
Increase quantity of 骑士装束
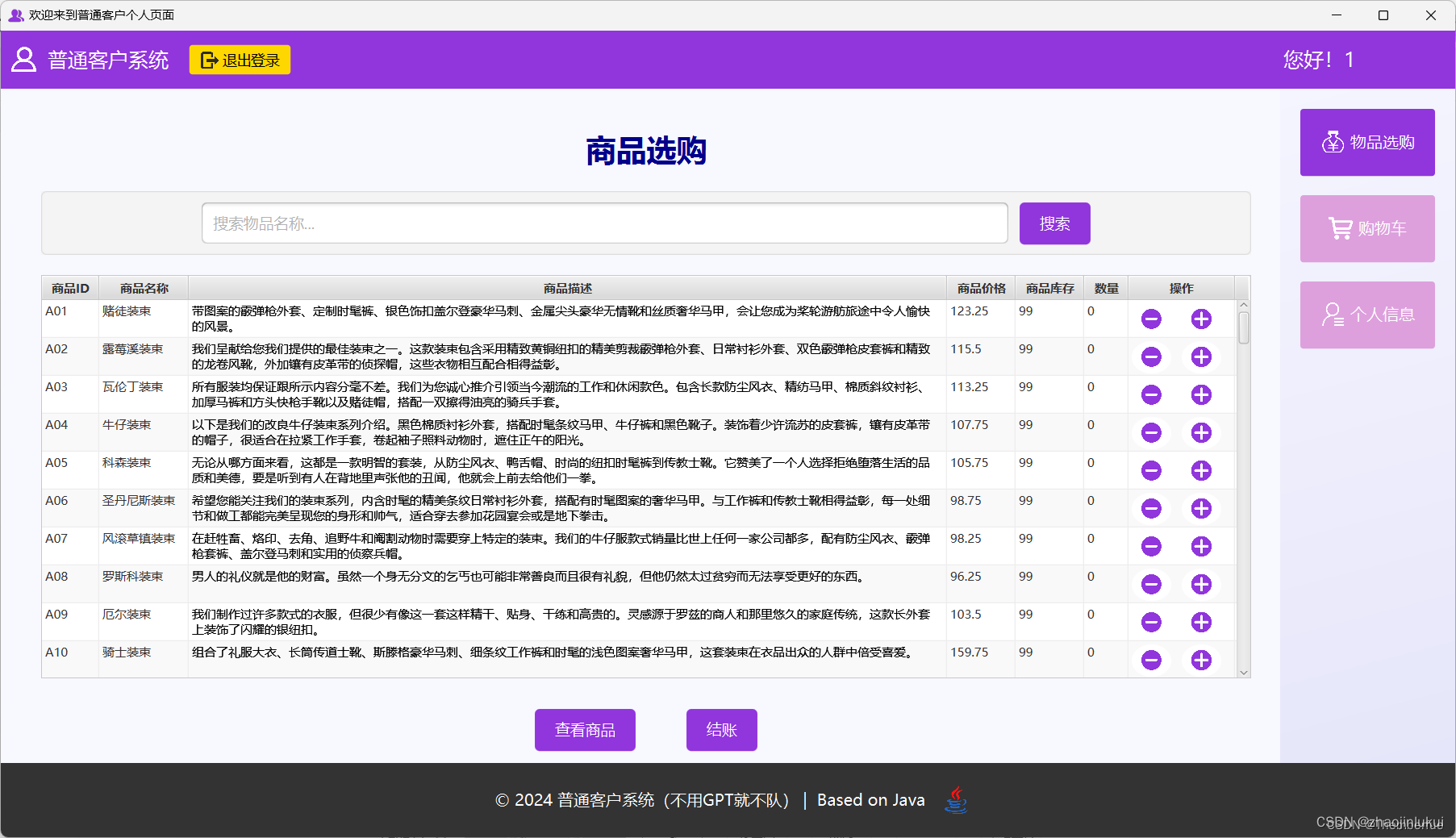1201,660
